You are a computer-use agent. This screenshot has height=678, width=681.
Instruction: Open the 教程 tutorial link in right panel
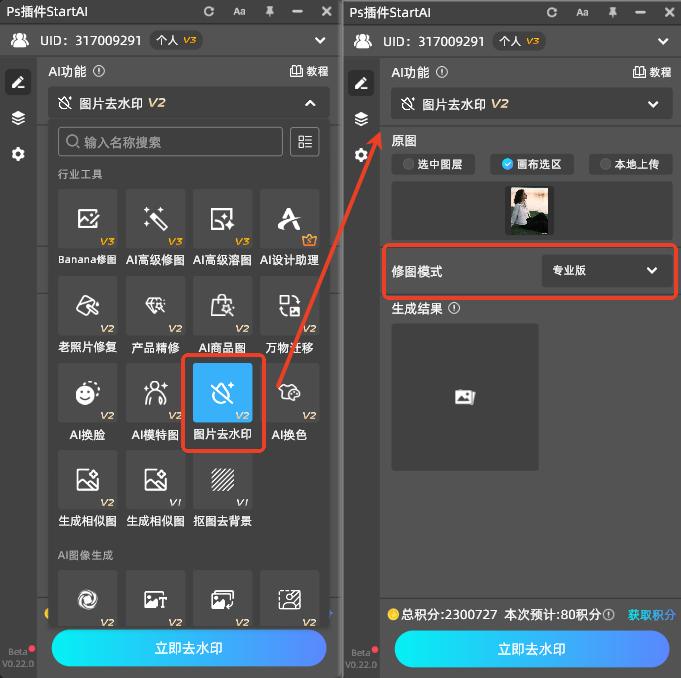(652, 72)
